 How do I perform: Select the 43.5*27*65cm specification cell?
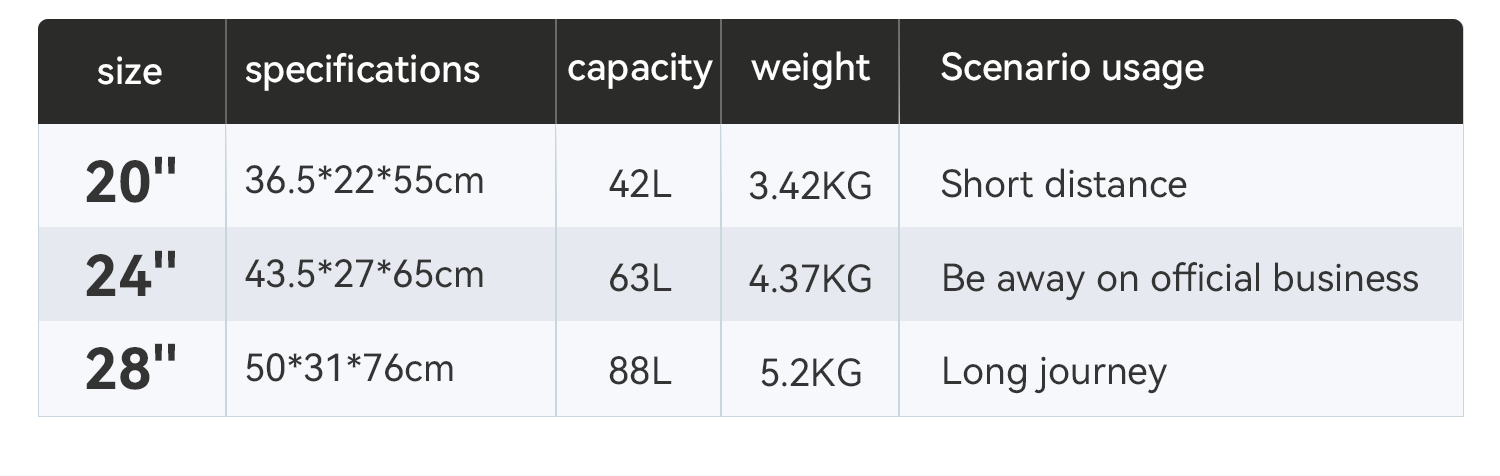tap(364, 275)
